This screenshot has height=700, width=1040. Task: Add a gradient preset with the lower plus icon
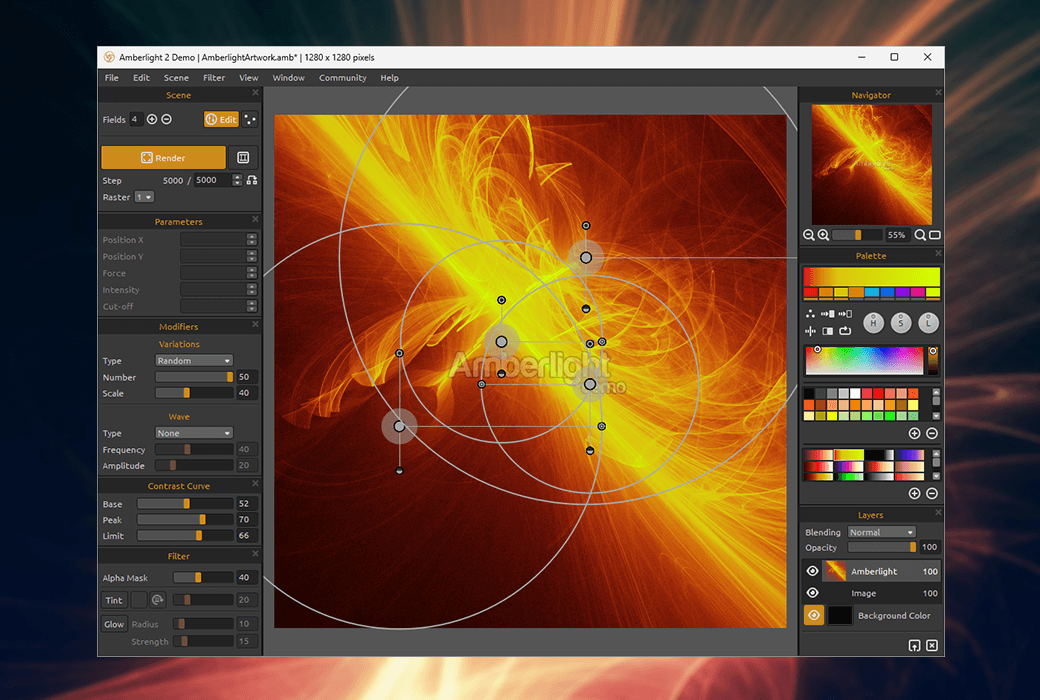pos(914,493)
